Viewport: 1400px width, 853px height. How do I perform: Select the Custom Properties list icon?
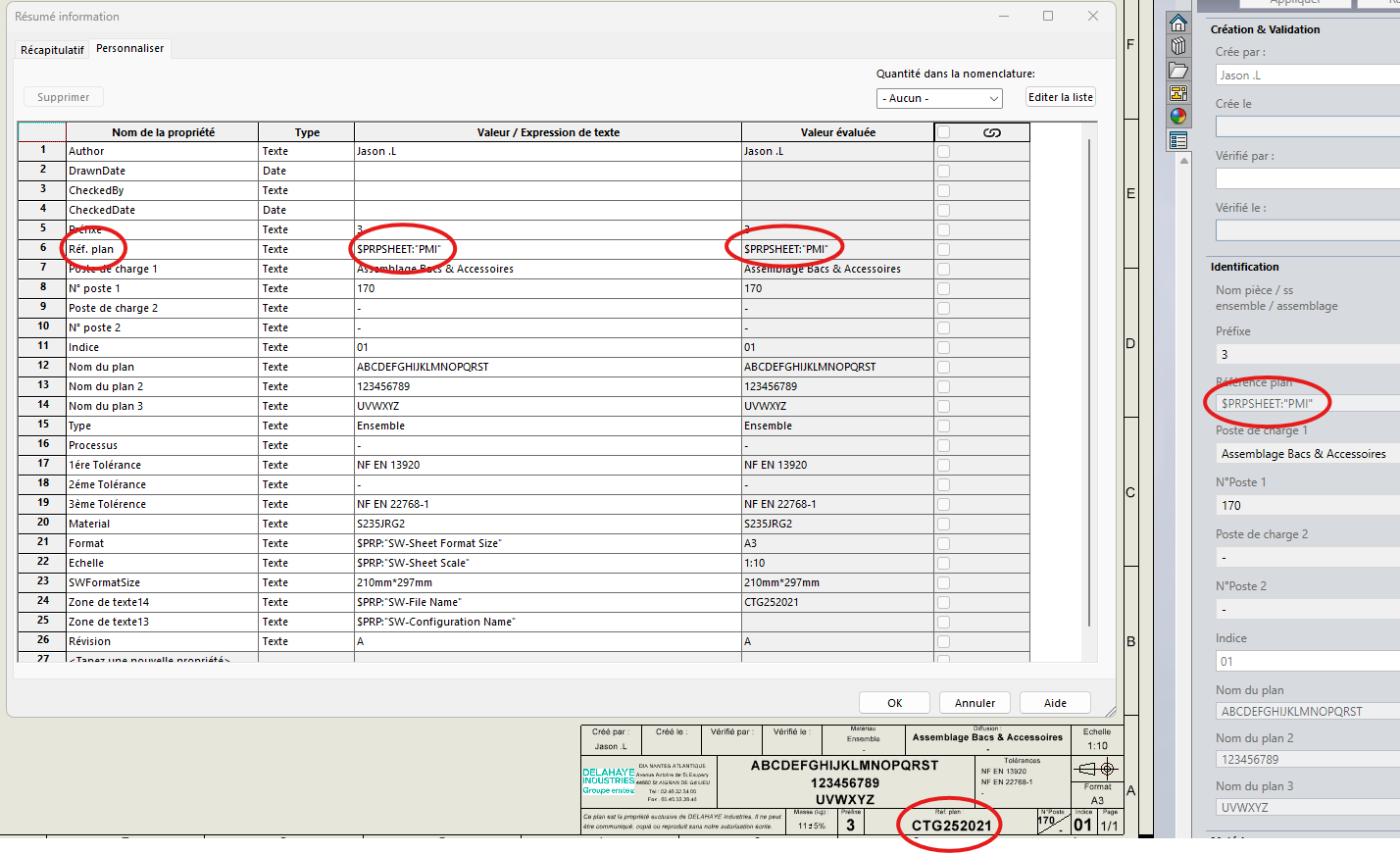click(1178, 141)
